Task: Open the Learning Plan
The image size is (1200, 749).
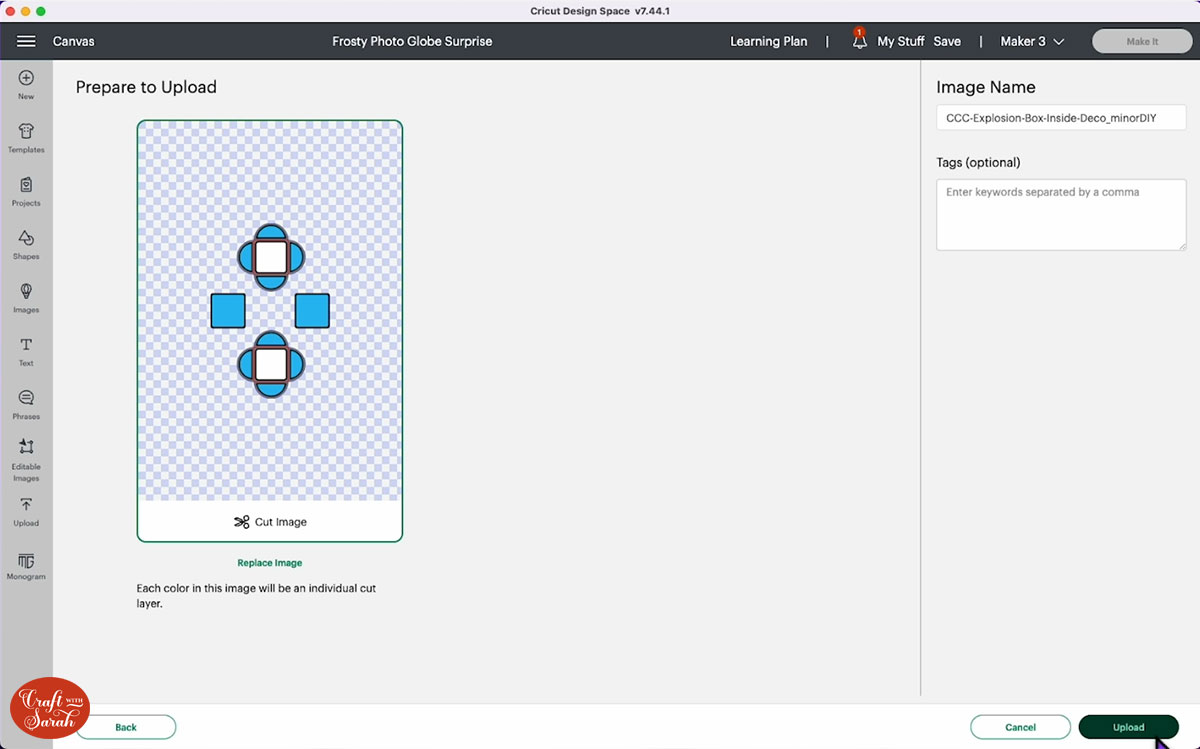Action: pyautogui.click(x=768, y=41)
